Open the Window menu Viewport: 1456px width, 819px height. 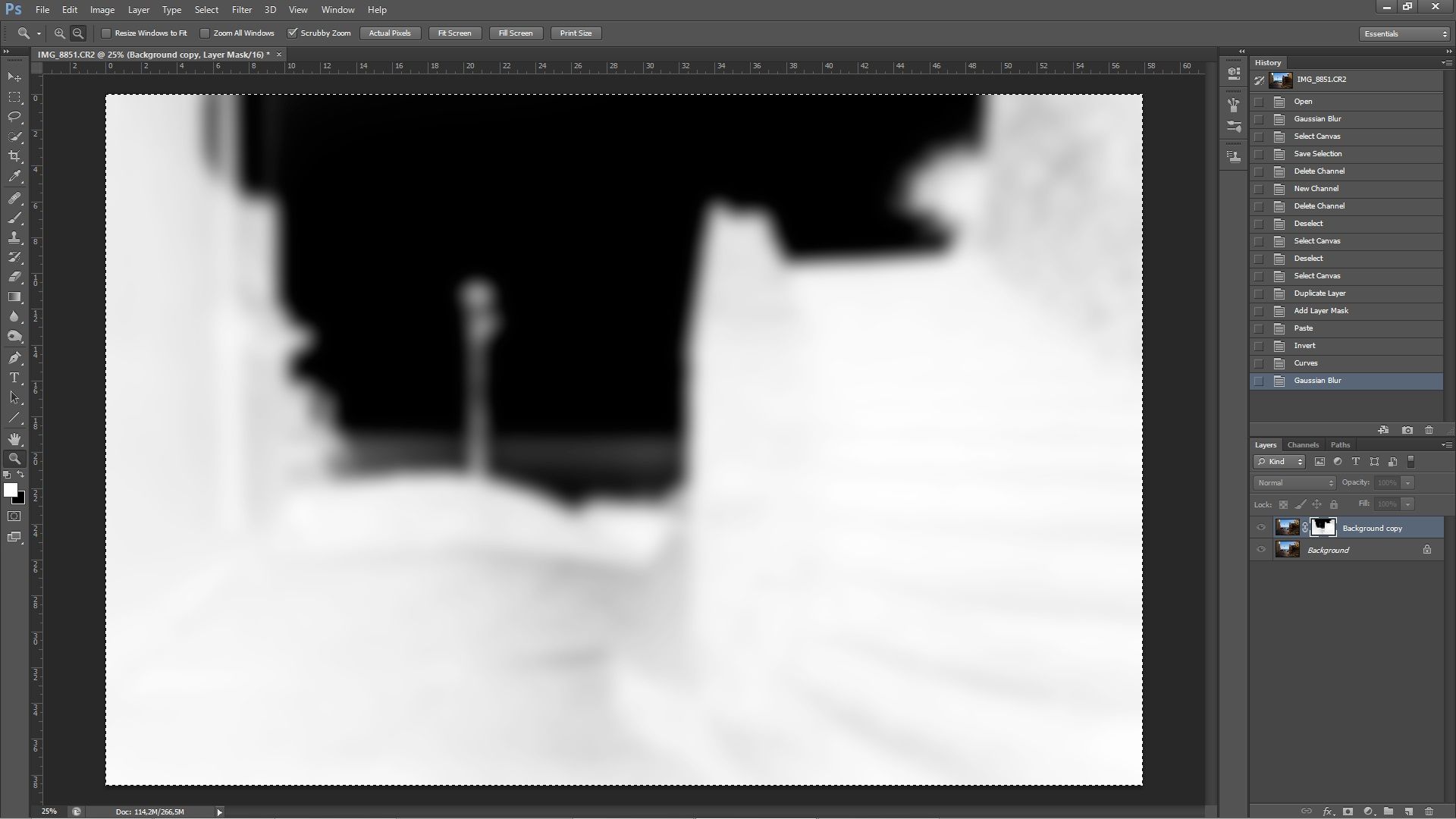point(337,10)
